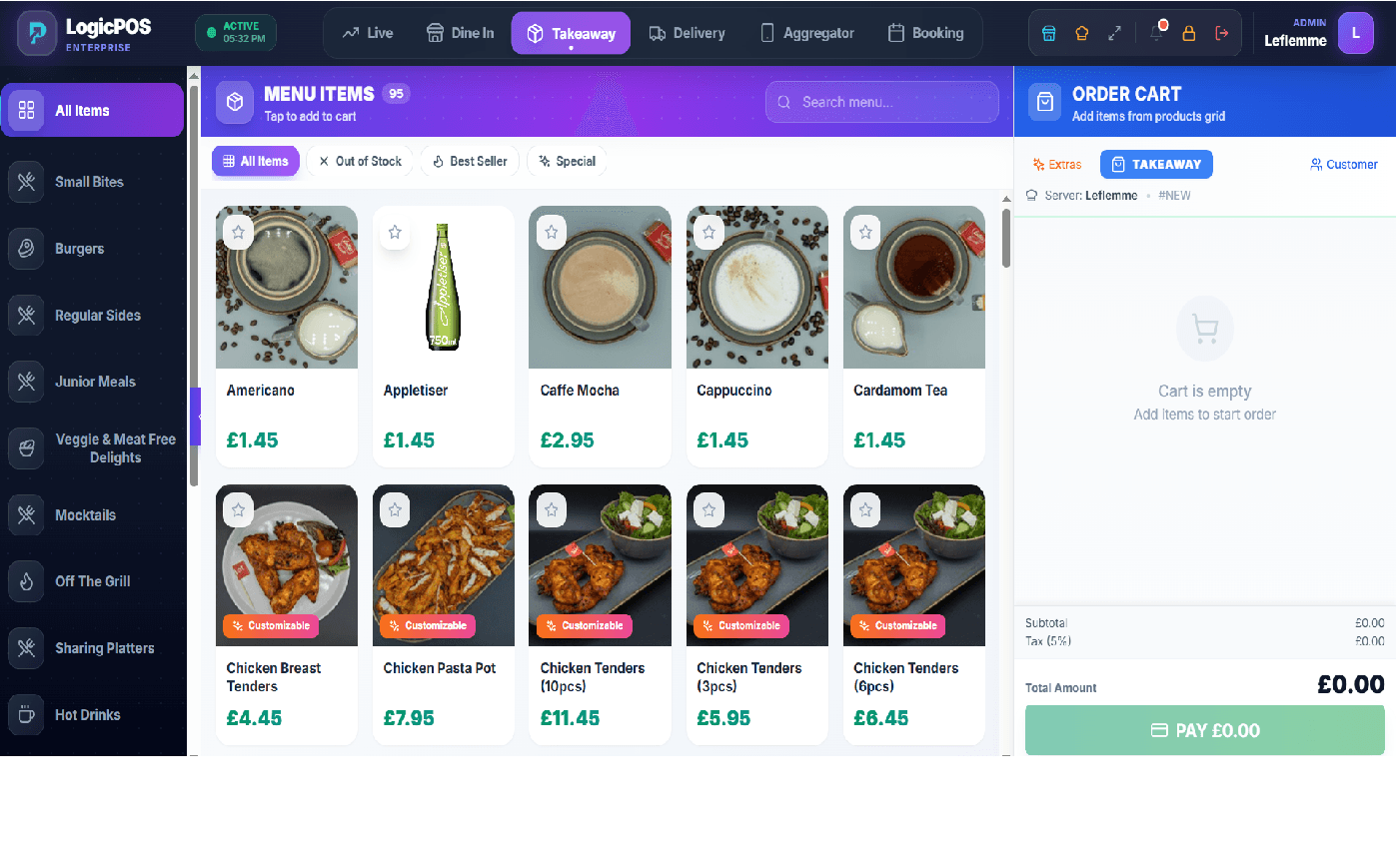
Task: Click inside the Search menu field
Action: (881, 101)
